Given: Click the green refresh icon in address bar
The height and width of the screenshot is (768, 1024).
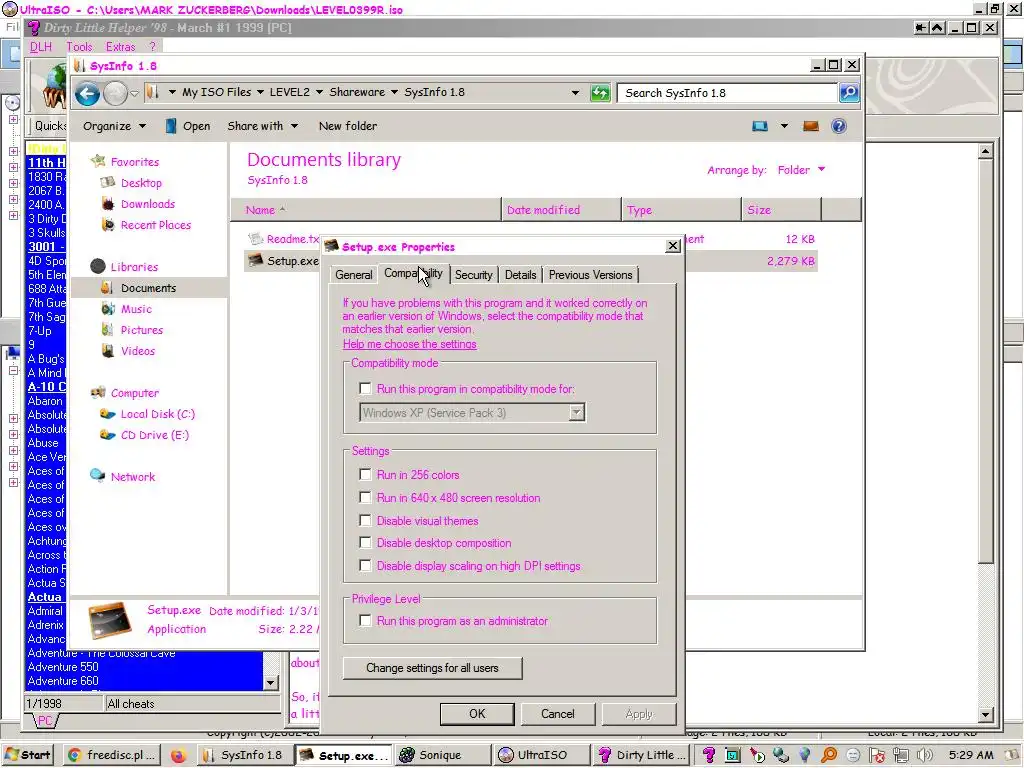Looking at the screenshot, I should coord(600,93).
